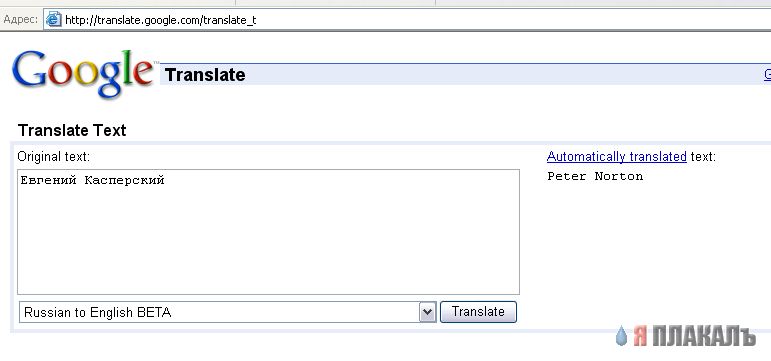771x361 pixels.
Task: Click the translated text Peter Norton
Action: coord(595,176)
